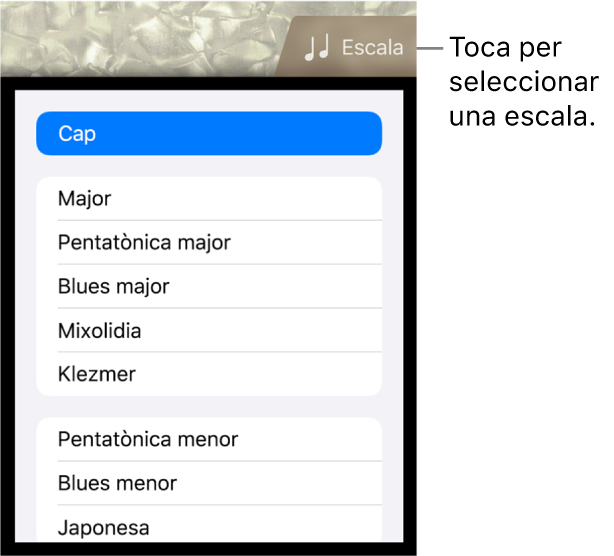This screenshot has width=614, height=556.
Task: Pick the Japonesa scale at list bottom
Action: pyautogui.click(x=209, y=524)
